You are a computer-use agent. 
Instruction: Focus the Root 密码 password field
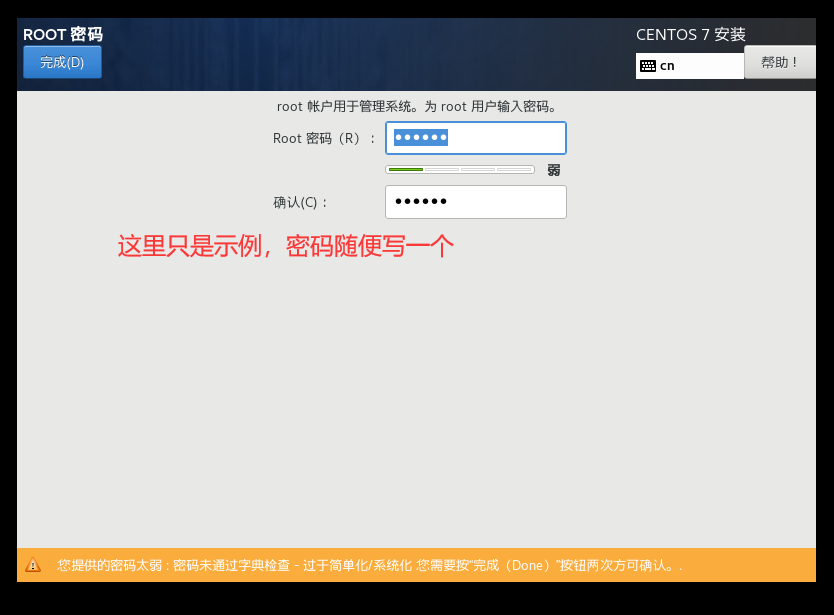[x=476, y=138]
